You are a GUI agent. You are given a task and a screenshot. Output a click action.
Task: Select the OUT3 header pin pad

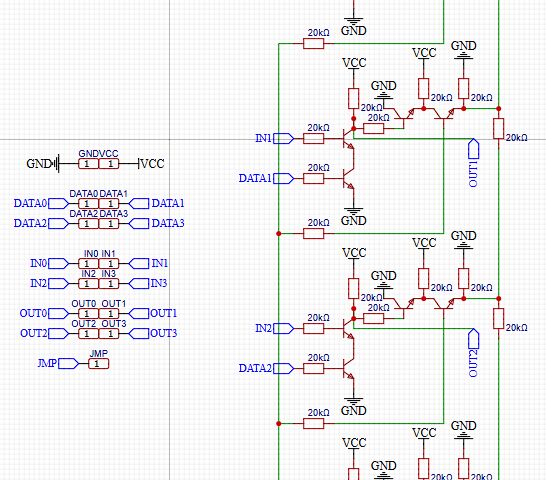109,334
